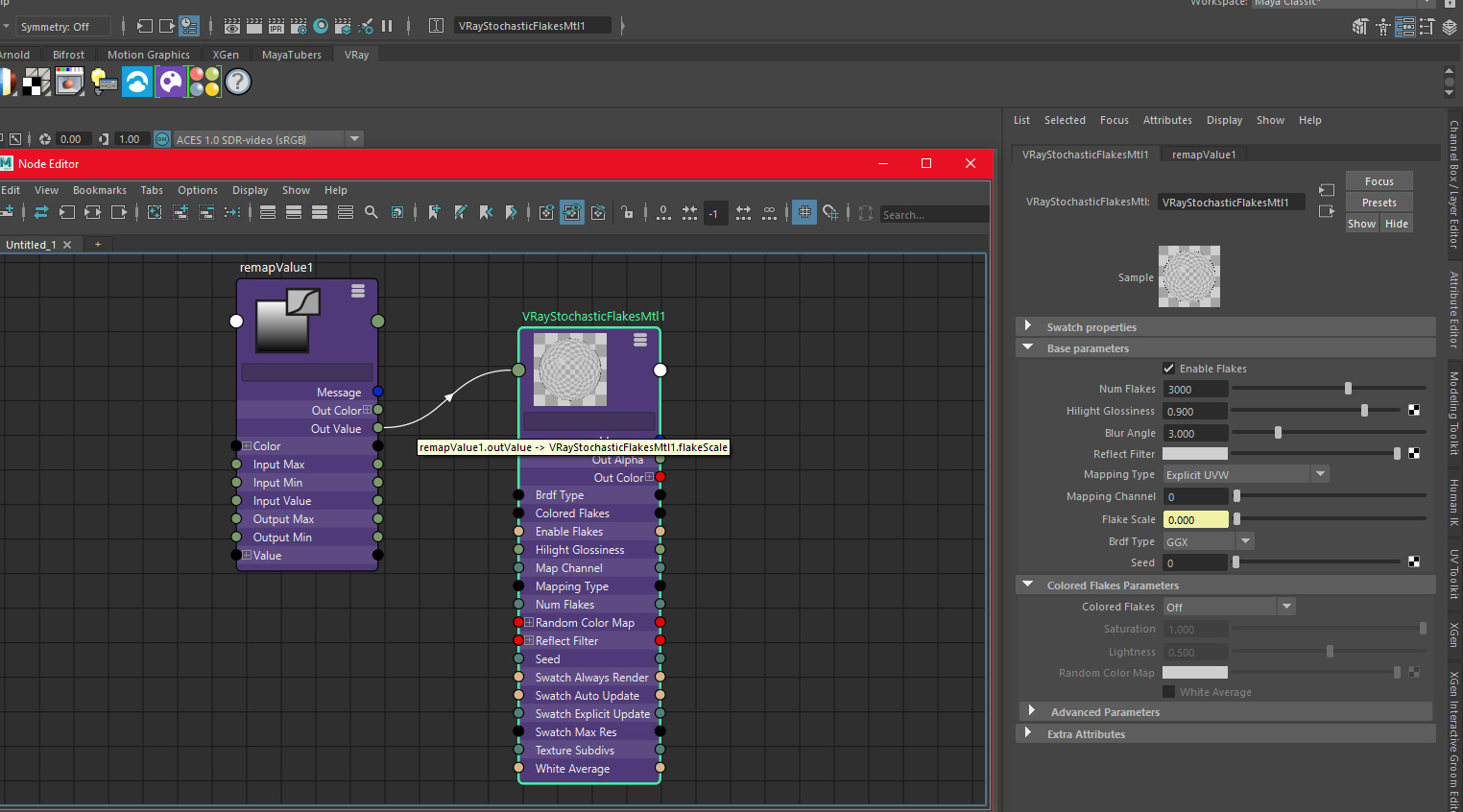Click the Show button in Attribute Editor

click(x=1361, y=224)
